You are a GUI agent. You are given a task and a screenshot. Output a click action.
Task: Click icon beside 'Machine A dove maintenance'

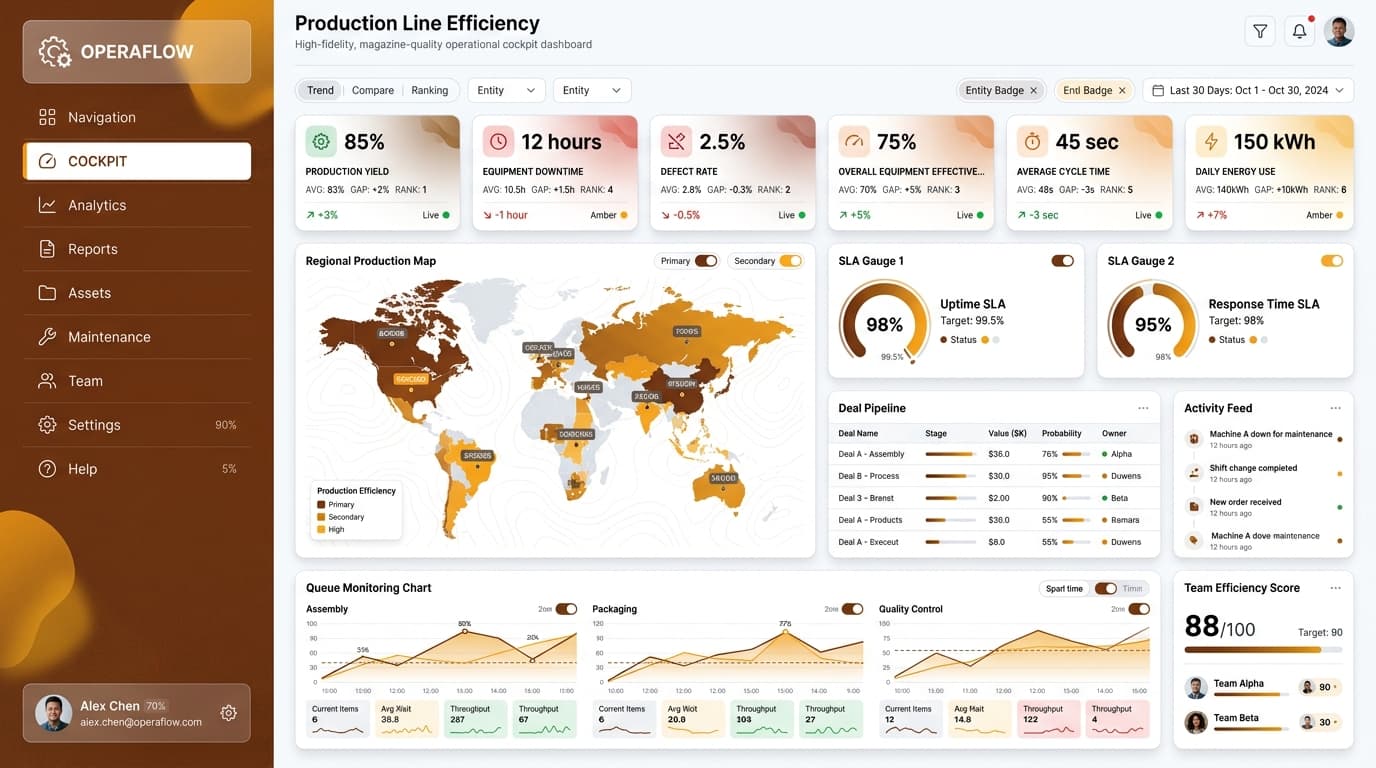(x=1193, y=541)
